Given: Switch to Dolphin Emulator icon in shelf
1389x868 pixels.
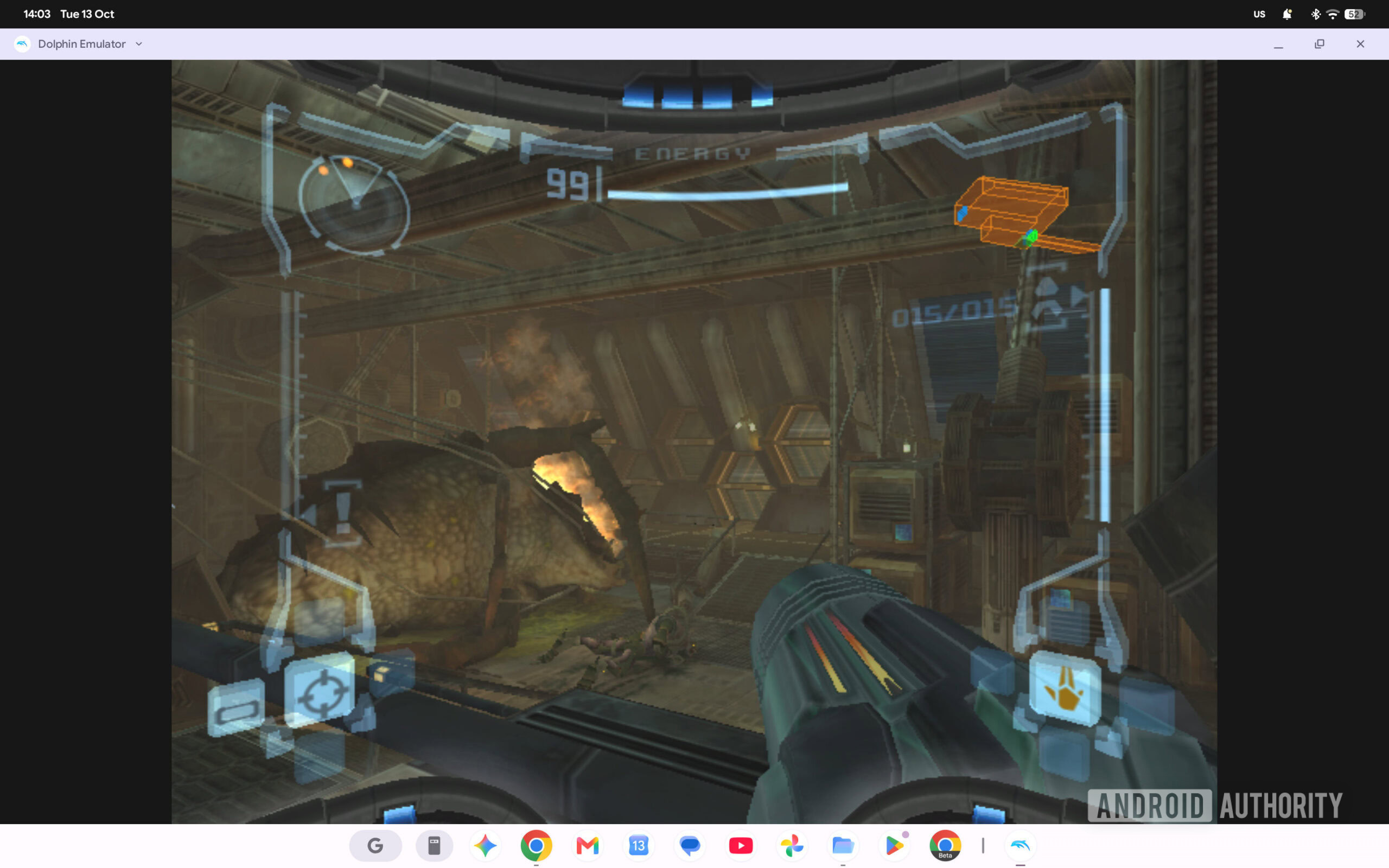Looking at the screenshot, I should (1020, 846).
